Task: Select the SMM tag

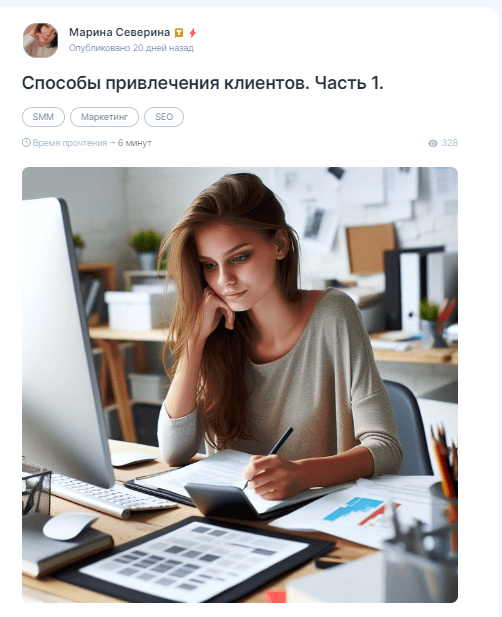Action: click(43, 117)
